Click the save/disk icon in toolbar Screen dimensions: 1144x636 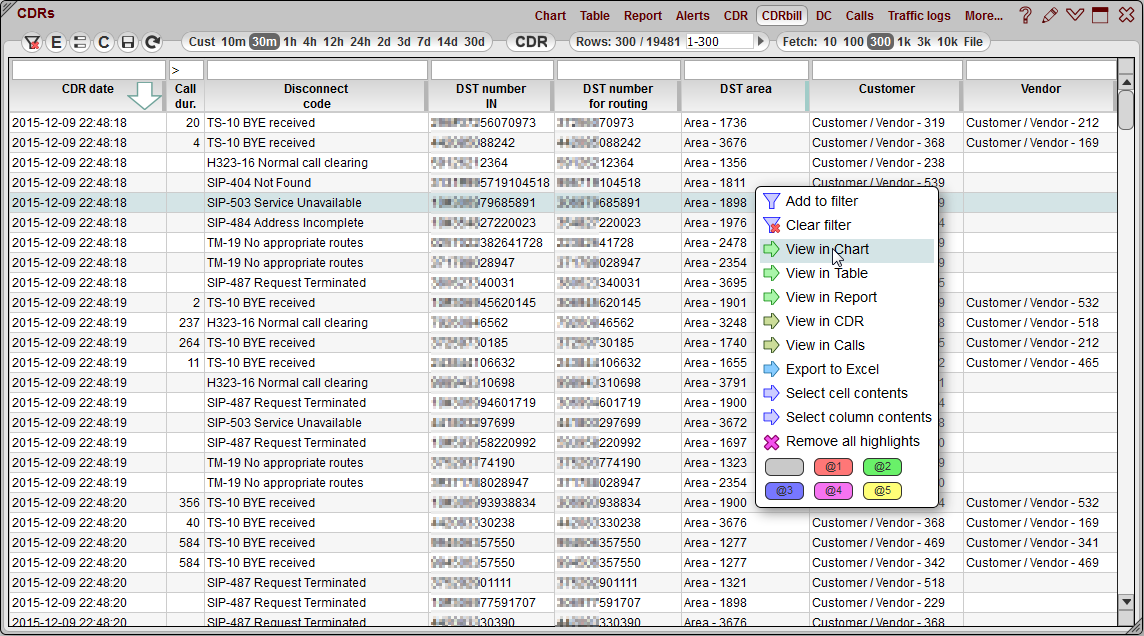(x=128, y=43)
